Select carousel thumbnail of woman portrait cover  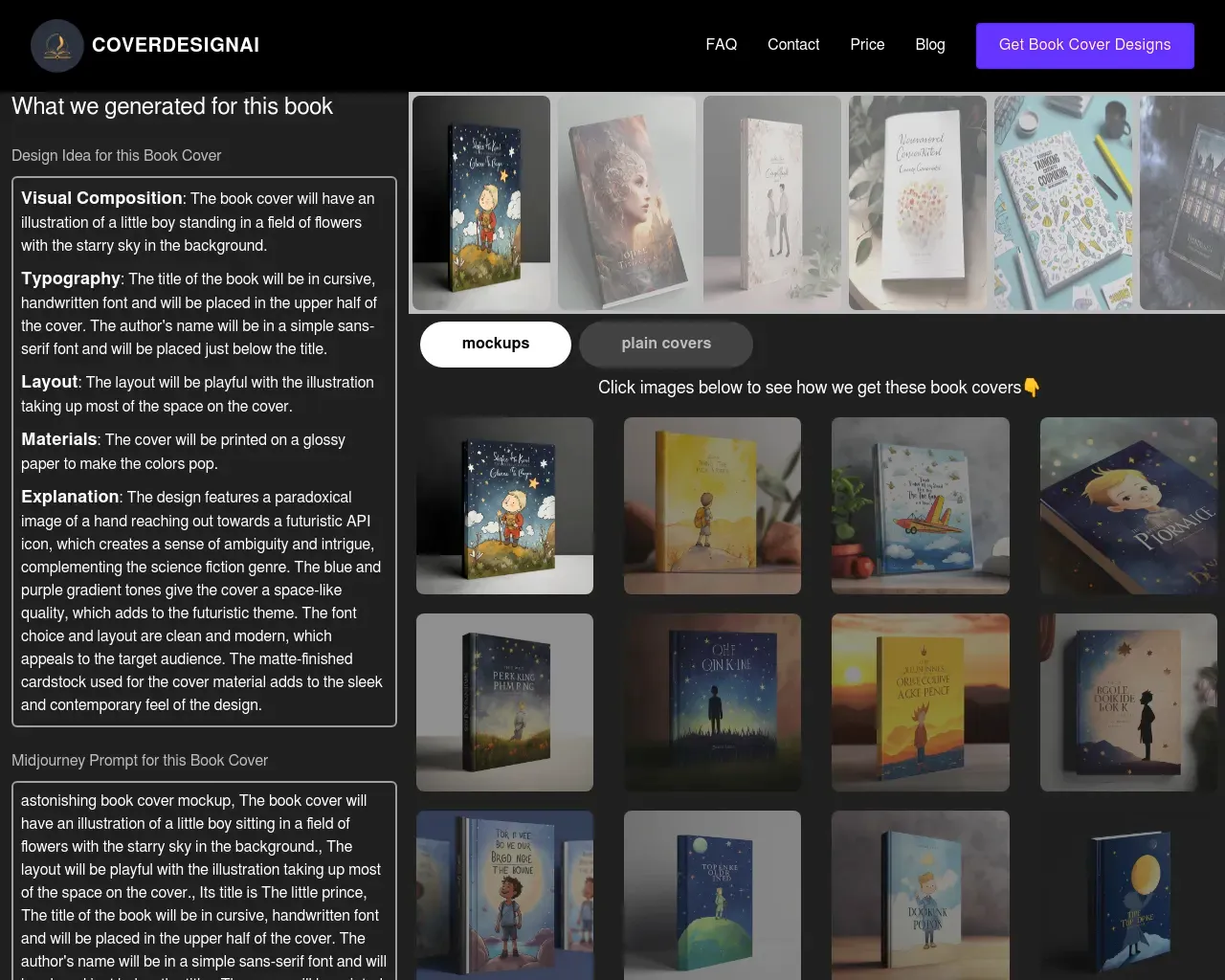click(627, 203)
